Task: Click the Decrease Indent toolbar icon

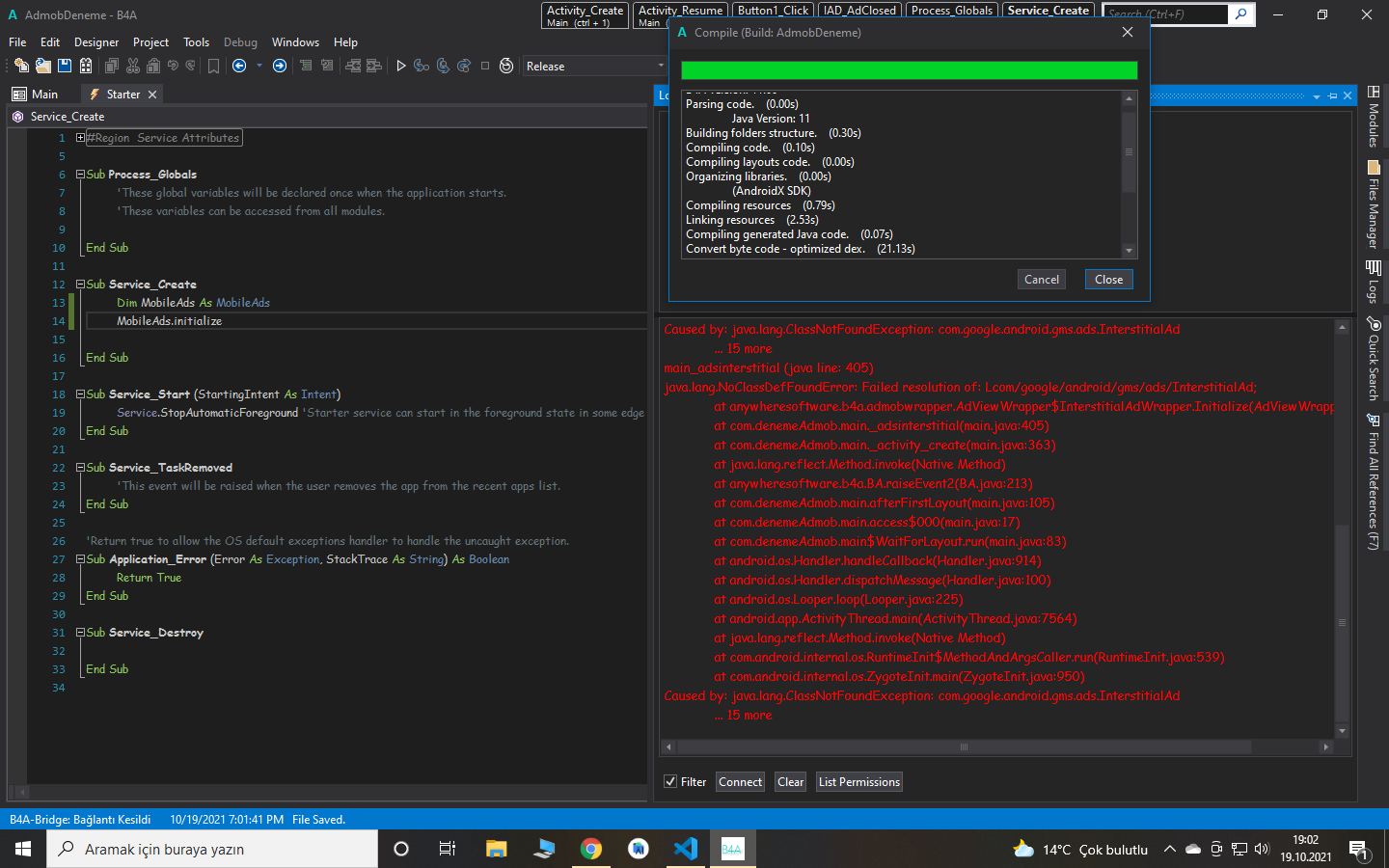Action: coord(353,66)
